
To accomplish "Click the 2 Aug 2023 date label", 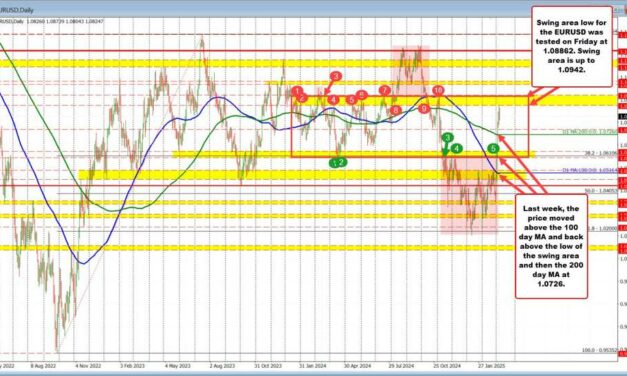I will pos(221,366).
